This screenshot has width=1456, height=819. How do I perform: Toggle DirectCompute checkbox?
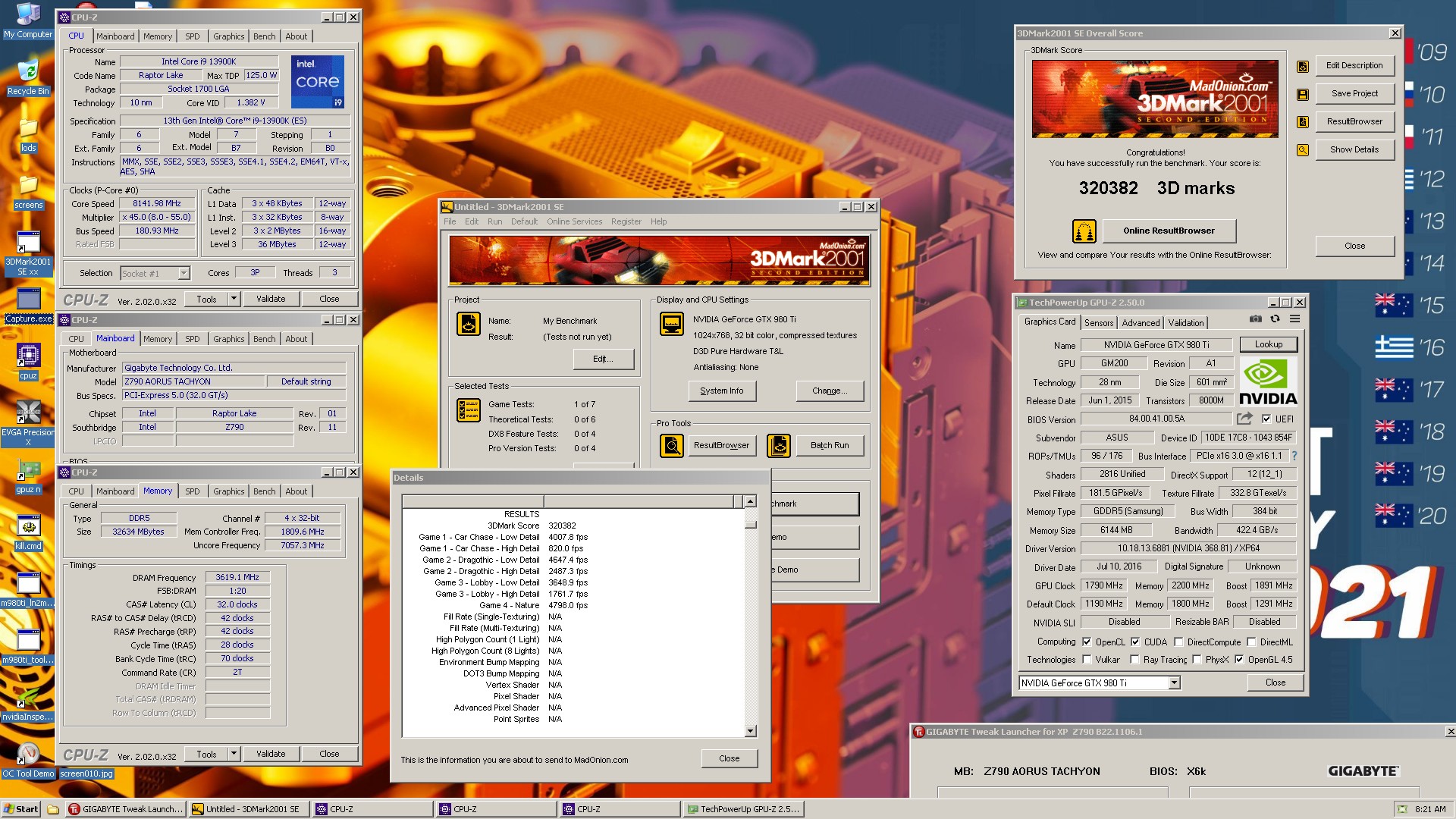click(1179, 642)
